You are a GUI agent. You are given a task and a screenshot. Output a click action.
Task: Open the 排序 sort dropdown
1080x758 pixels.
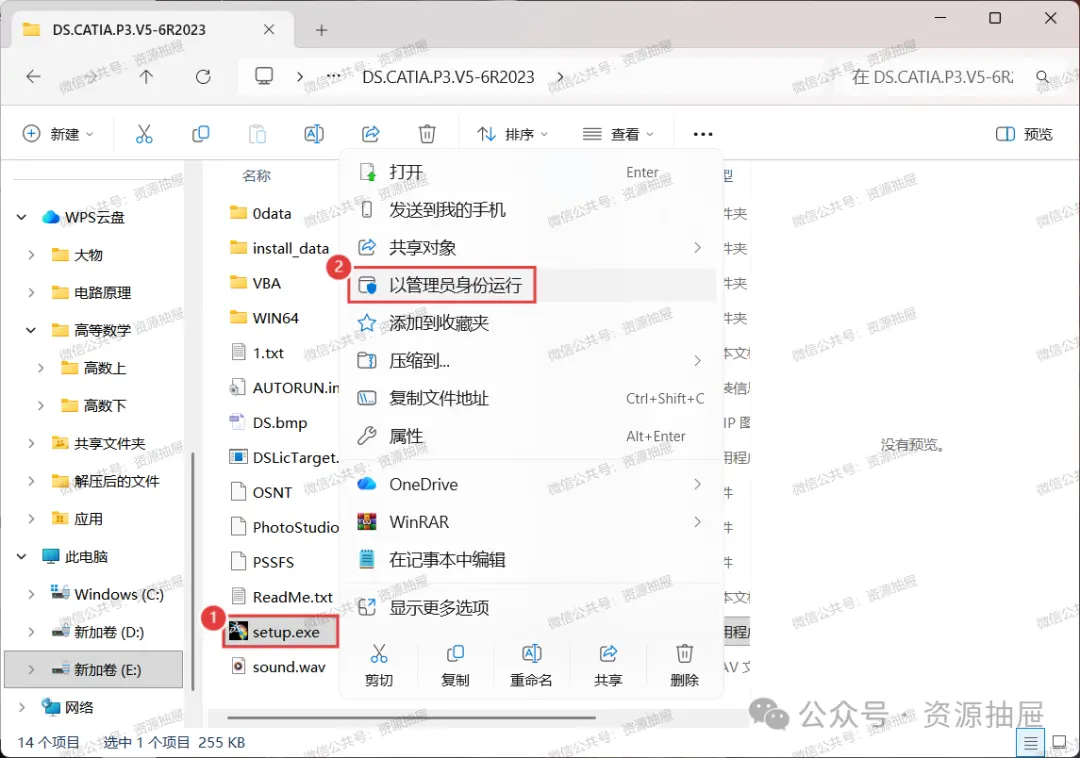pyautogui.click(x=512, y=134)
